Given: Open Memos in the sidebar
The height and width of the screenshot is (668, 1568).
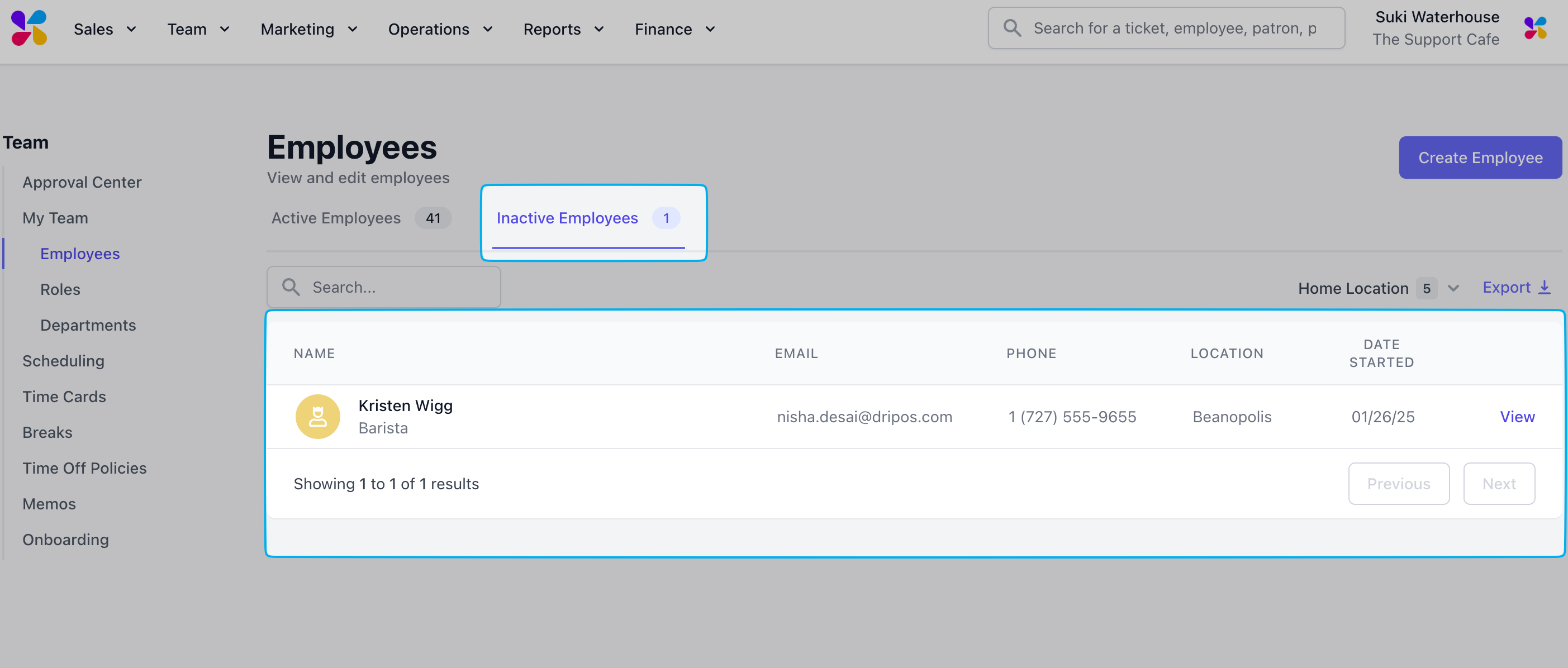Looking at the screenshot, I should coord(49,504).
